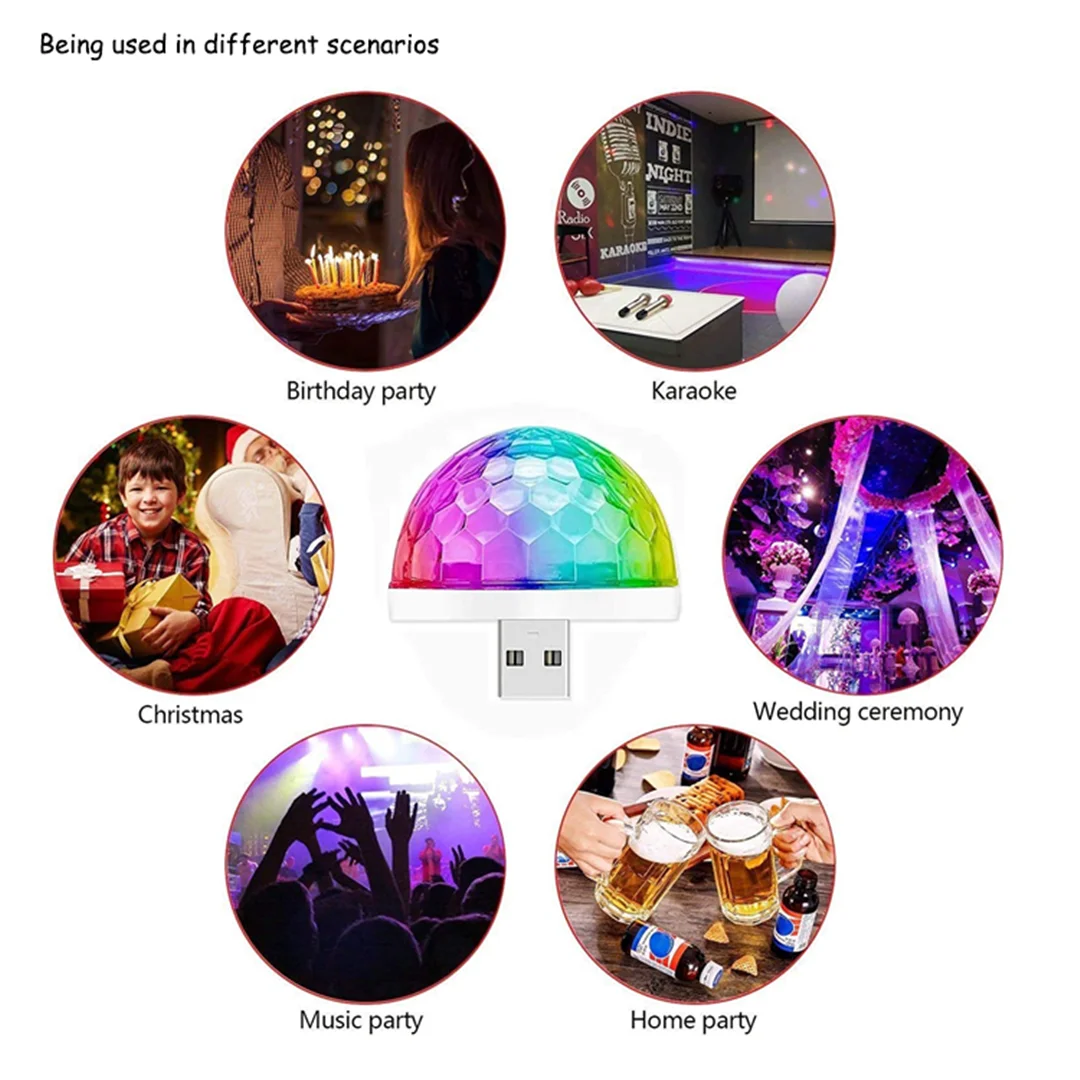The height and width of the screenshot is (1080, 1080).
Task: Click the white base of the disco light
Action: coord(534,604)
